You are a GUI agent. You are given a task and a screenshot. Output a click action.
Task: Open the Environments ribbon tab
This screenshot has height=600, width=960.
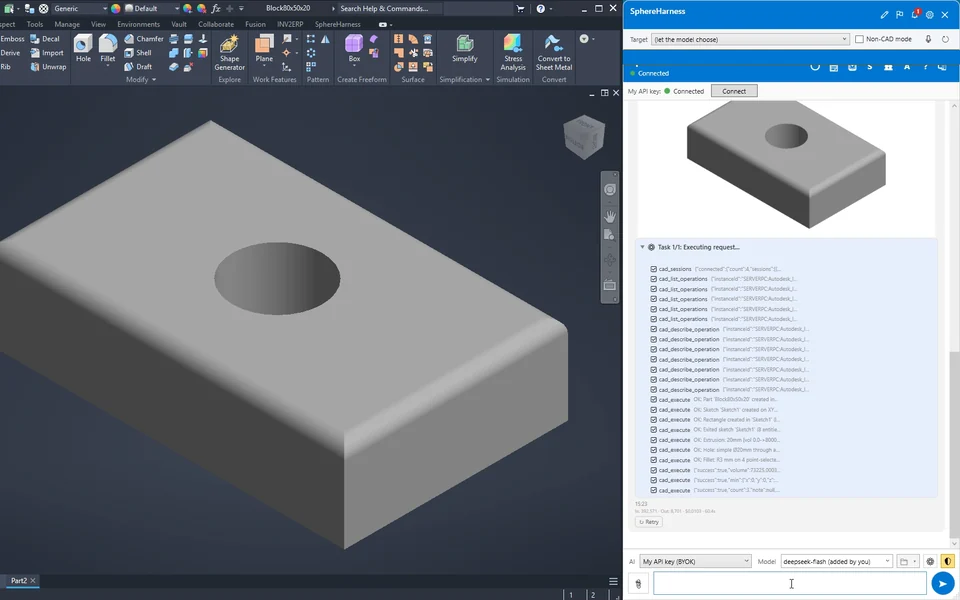point(138,24)
